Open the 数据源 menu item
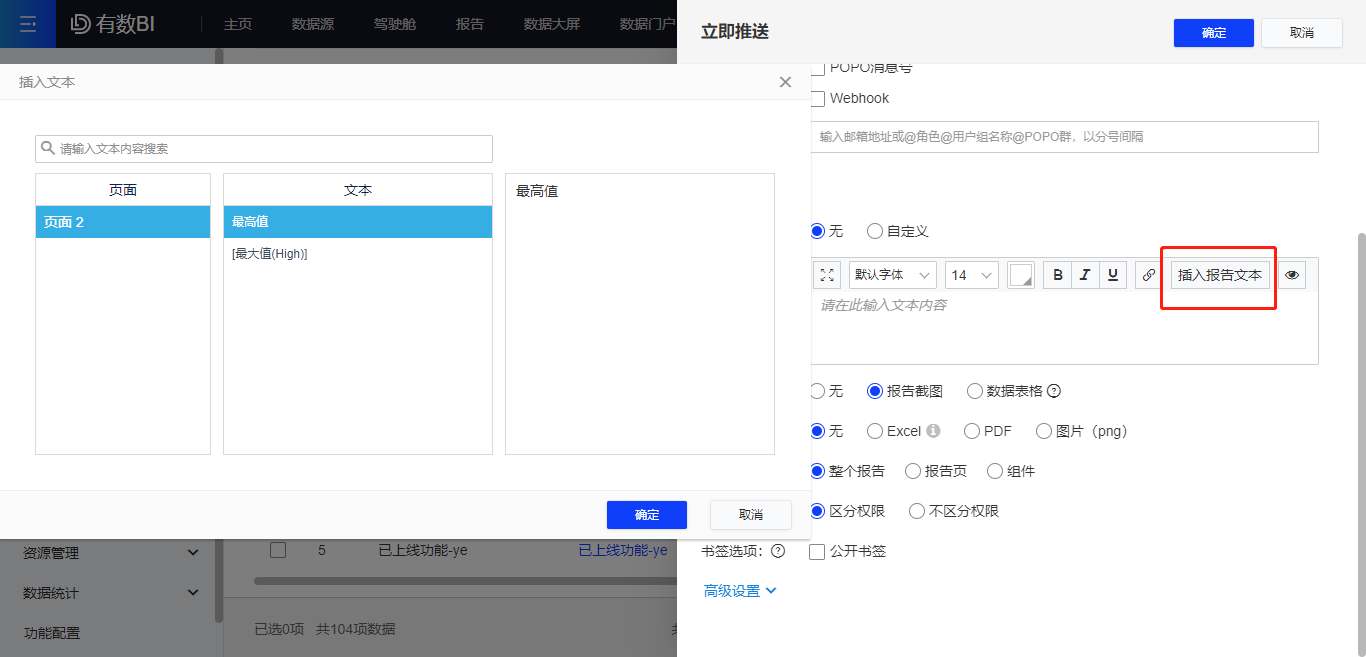 312,24
